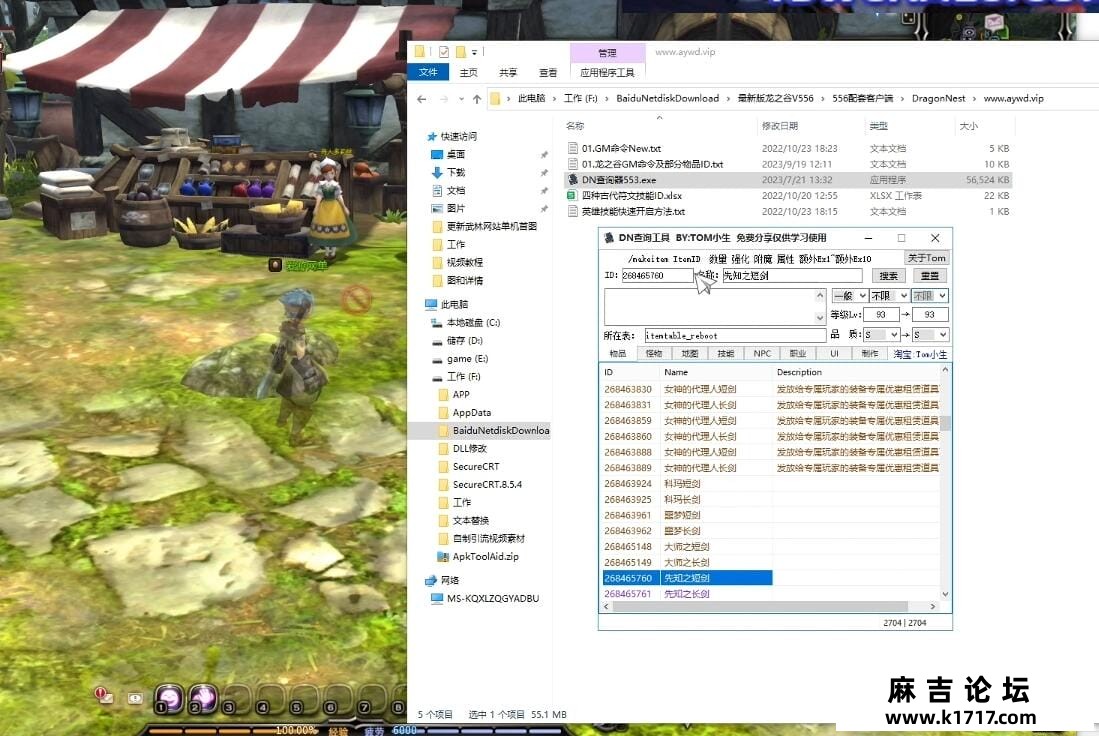Open the 淘宝:Tom小生 link

(x=920, y=355)
